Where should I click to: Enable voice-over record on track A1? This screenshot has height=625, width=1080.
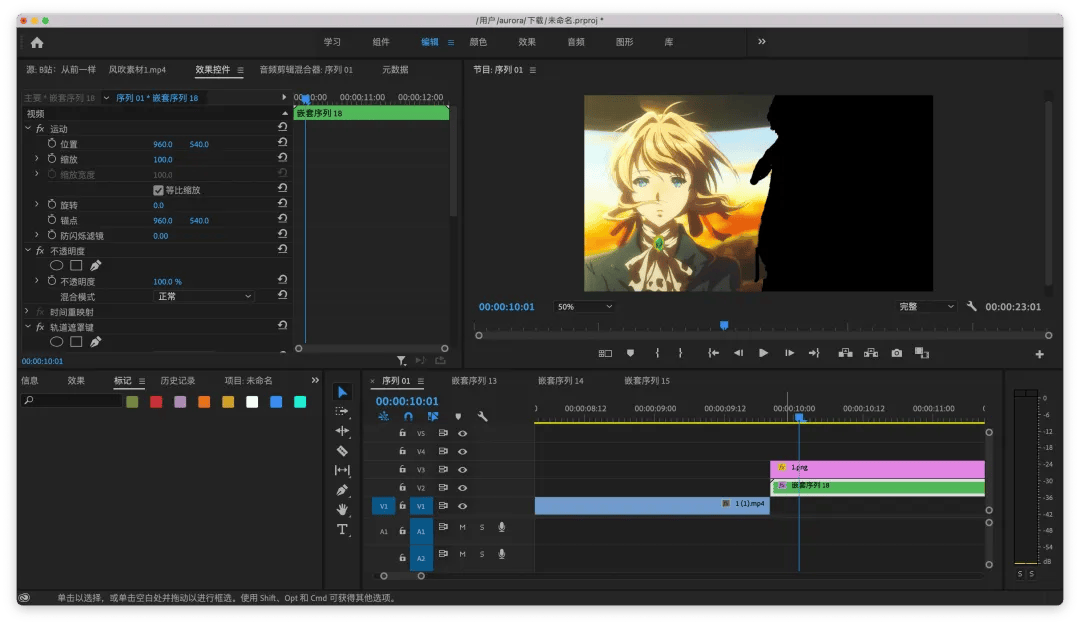pyautogui.click(x=502, y=528)
